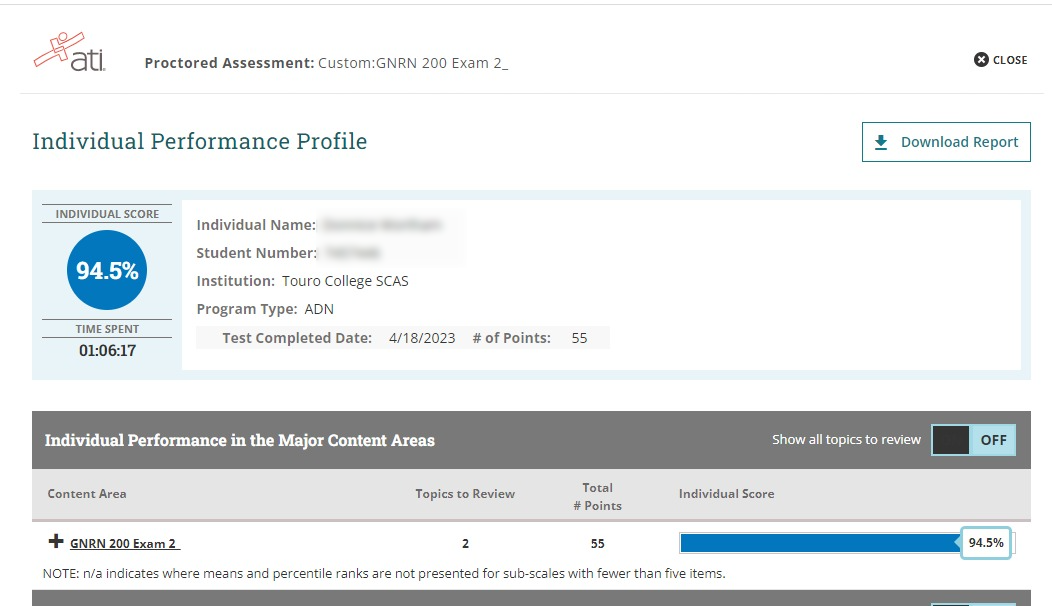Click the close X icon
This screenshot has height=606, width=1052.
(x=981, y=60)
